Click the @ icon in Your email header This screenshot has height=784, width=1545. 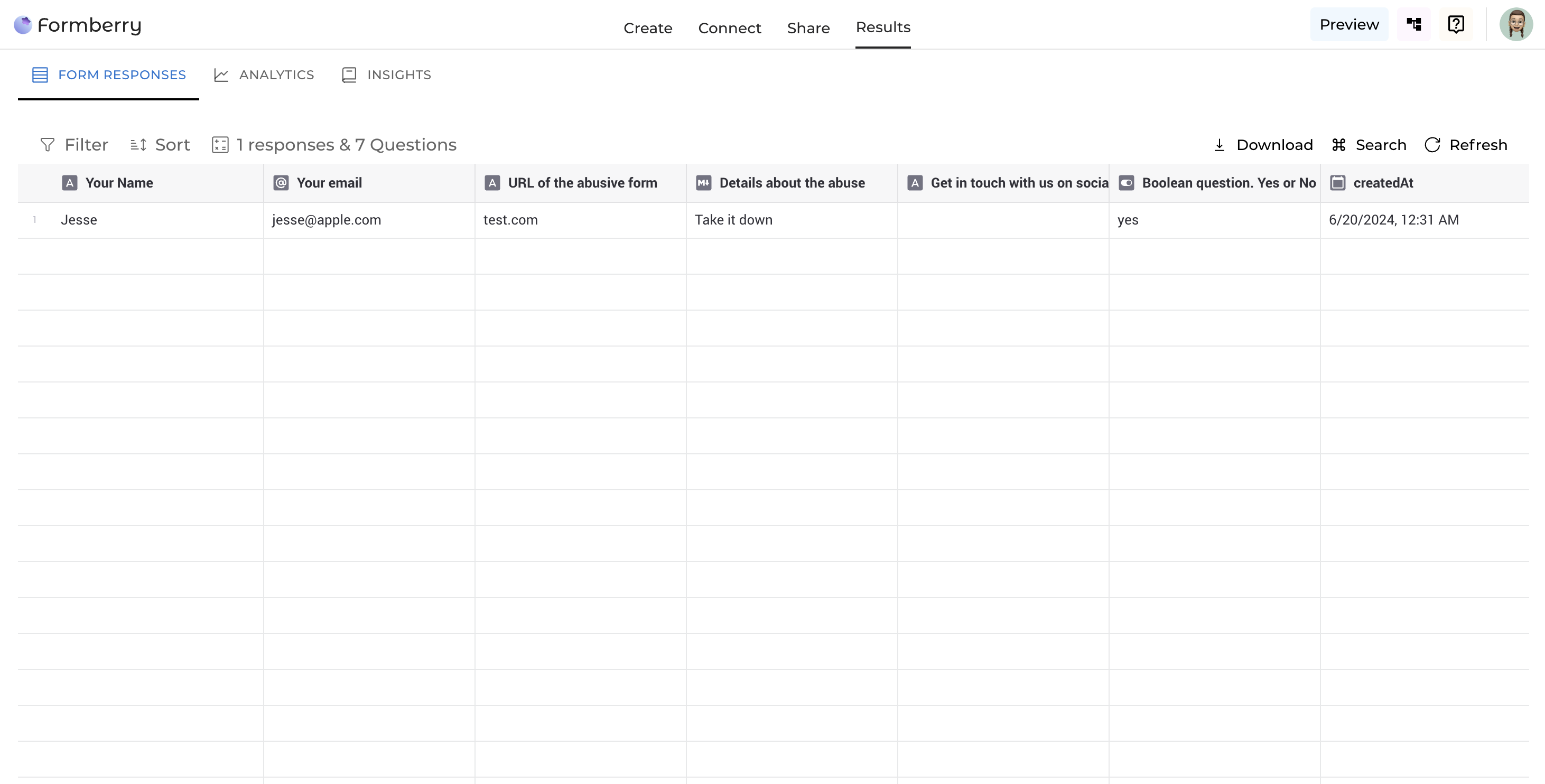(x=281, y=183)
